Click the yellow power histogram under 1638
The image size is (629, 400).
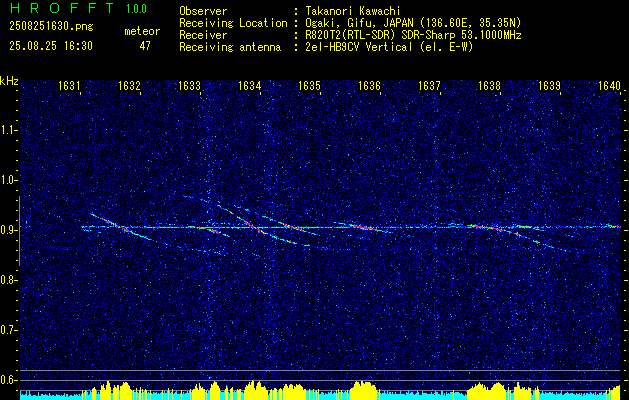[487, 390]
